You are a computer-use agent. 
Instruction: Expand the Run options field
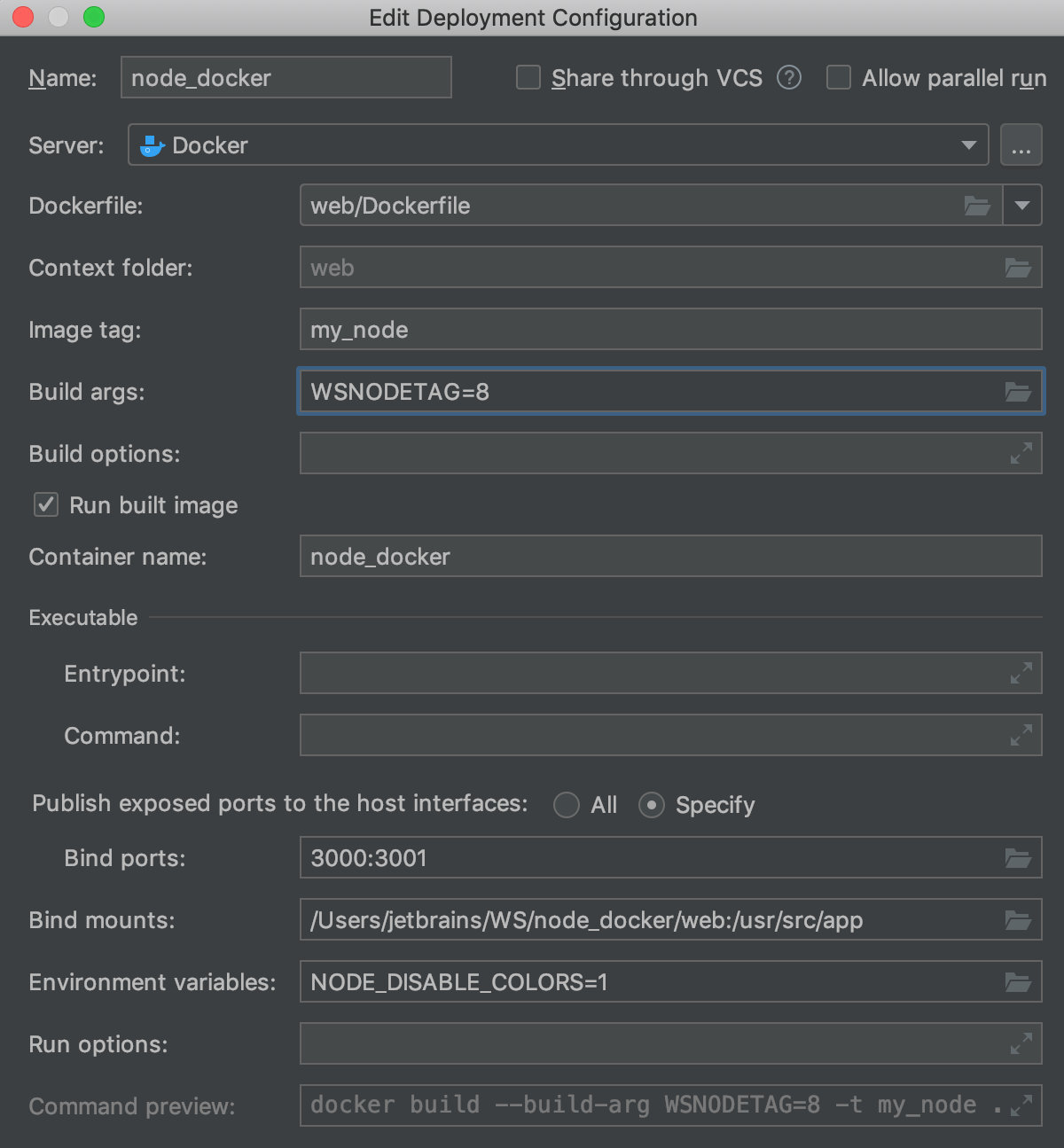(1021, 1043)
